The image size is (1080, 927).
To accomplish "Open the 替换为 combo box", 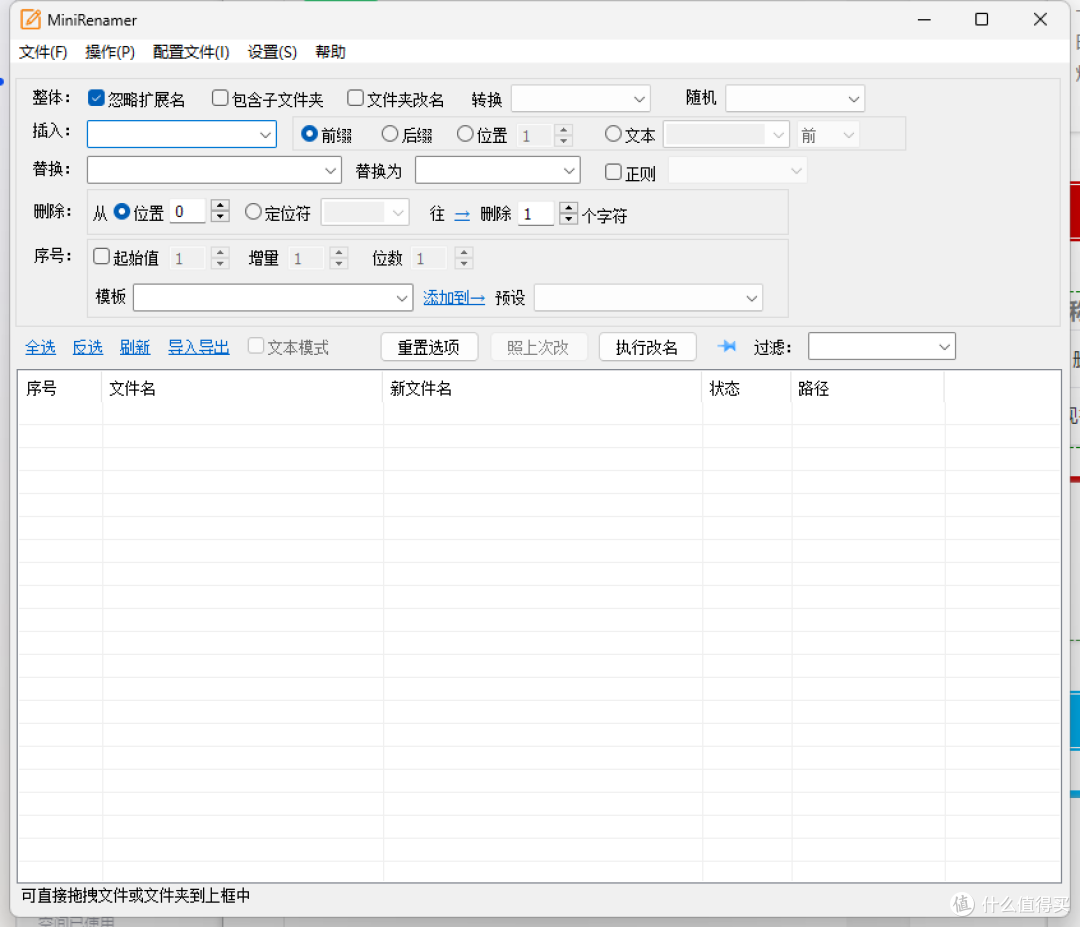I will (569, 171).
